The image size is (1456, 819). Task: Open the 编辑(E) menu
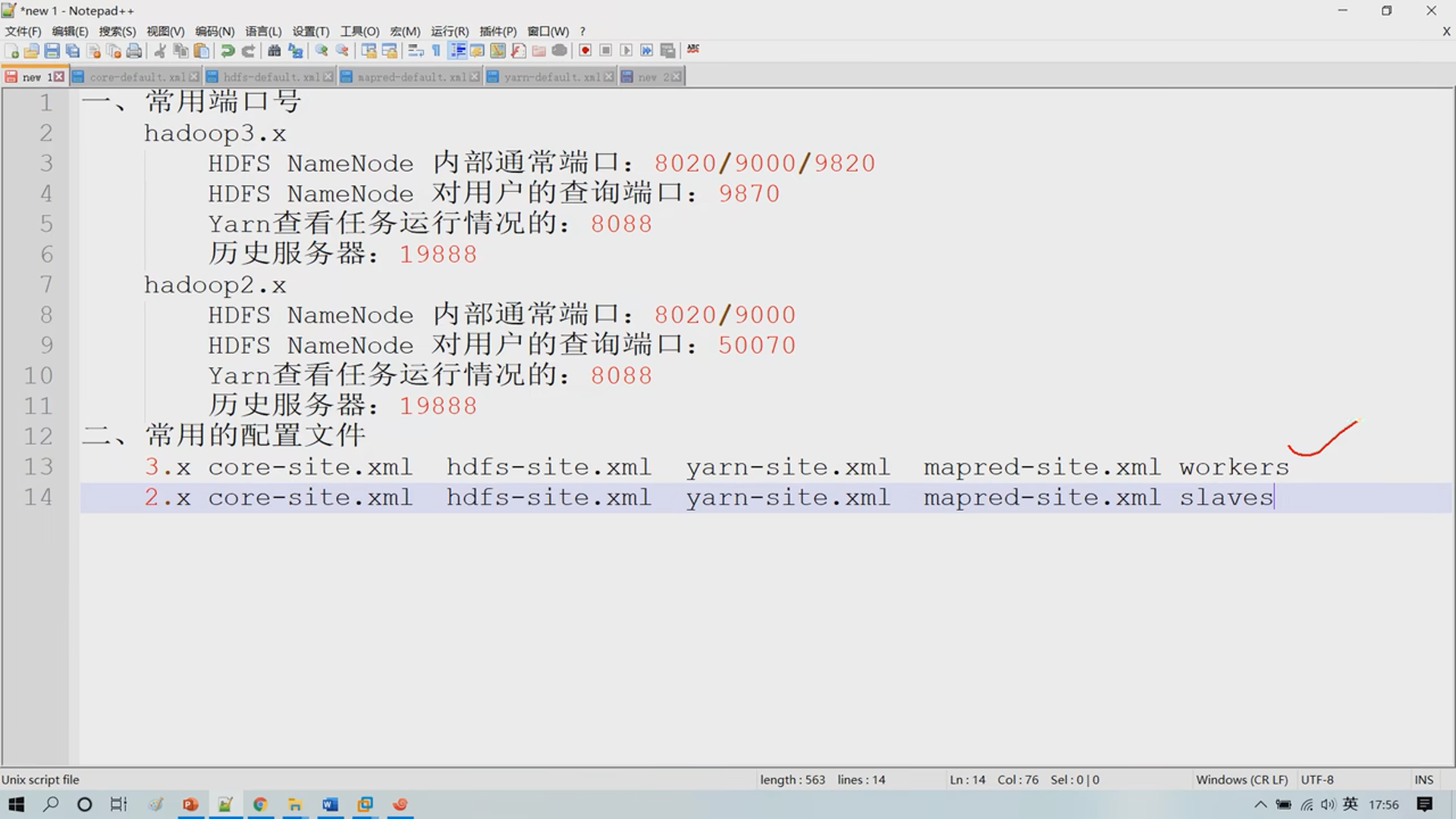click(x=70, y=31)
